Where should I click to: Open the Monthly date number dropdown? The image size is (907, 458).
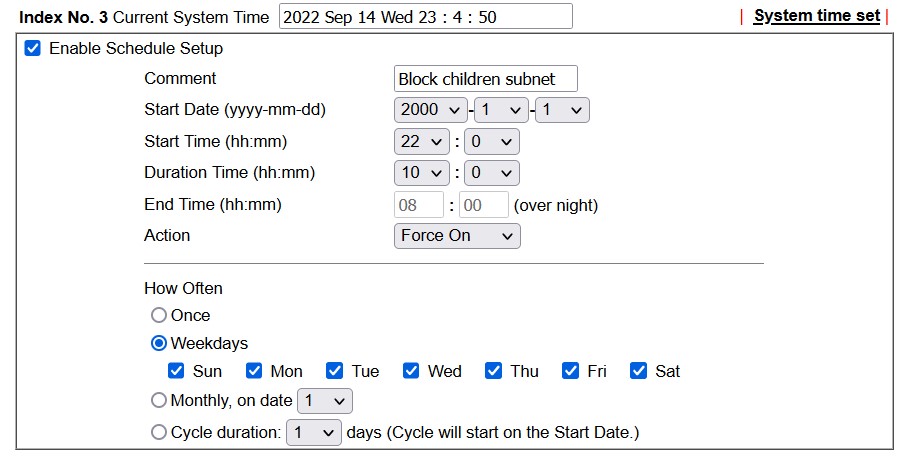coord(325,401)
